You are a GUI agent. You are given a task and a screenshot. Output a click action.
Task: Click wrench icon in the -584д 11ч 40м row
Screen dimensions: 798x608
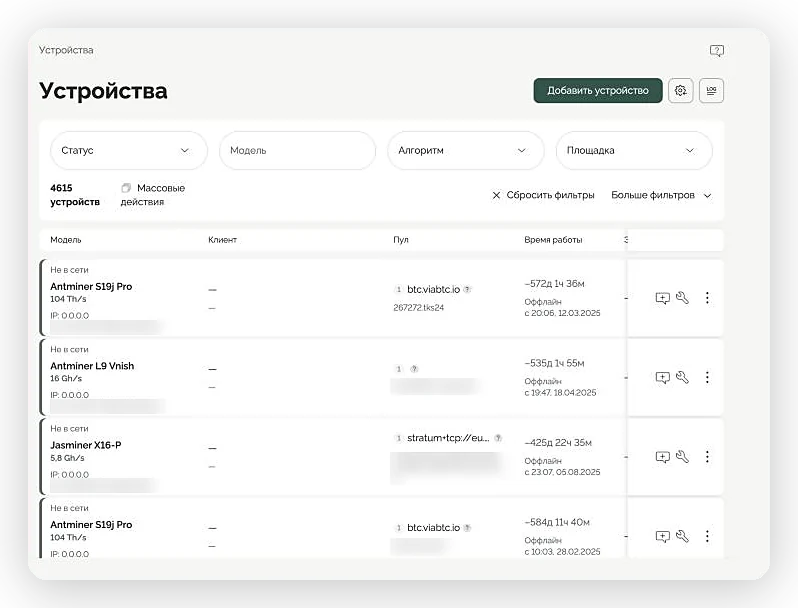[682, 536]
